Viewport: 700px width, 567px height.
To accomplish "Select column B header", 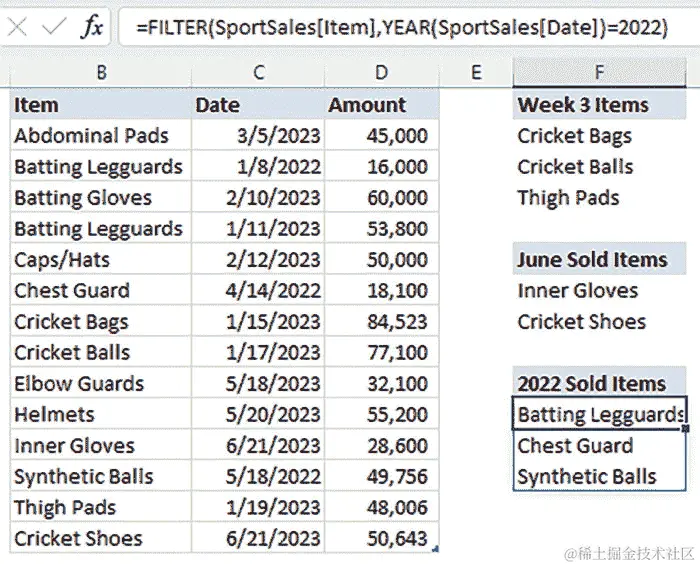I will pyautogui.click(x=101, y=72).
